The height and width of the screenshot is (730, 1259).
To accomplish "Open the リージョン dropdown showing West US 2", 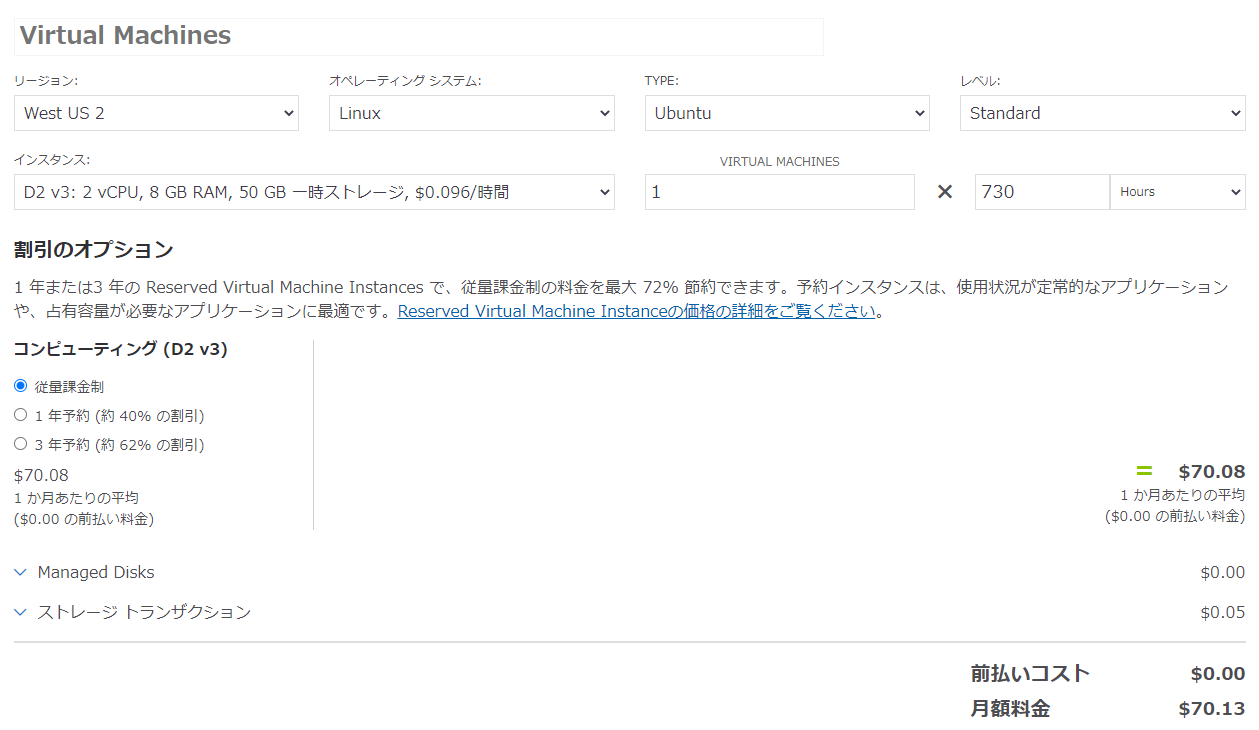I will click(156, 113).
